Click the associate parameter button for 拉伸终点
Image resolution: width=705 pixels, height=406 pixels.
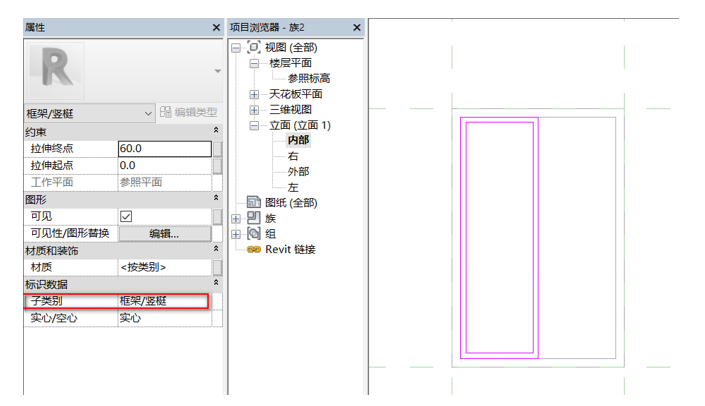coord(217,149)
